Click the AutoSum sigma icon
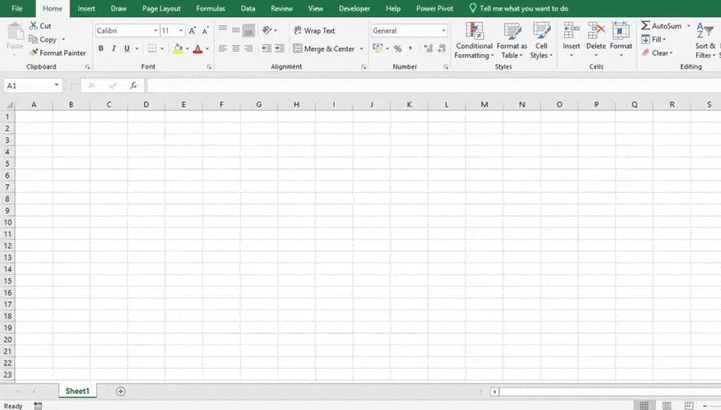Screen dimensions: 721x410 tap(646, 26)
